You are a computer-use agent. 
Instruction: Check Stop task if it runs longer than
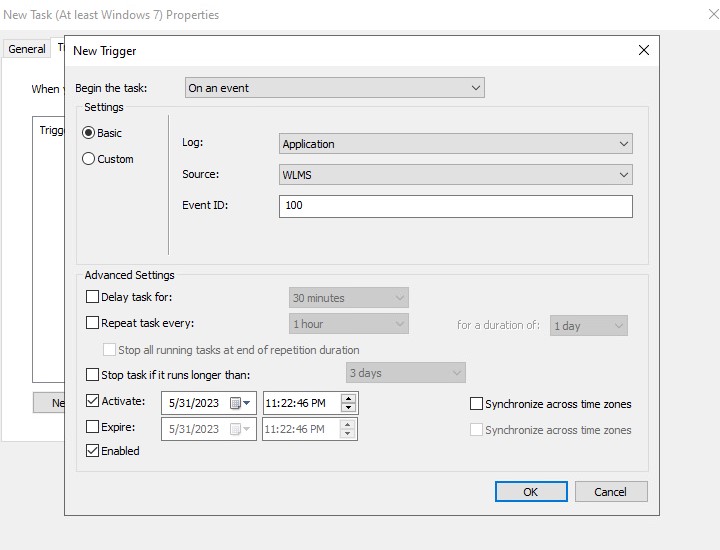(92, 375)
